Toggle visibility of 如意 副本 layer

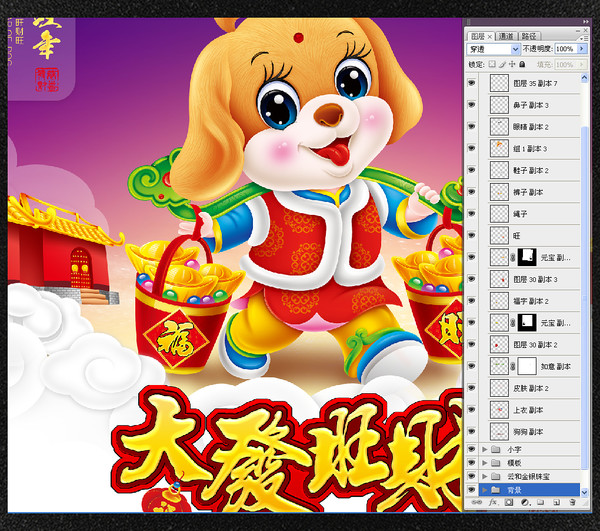471,366
